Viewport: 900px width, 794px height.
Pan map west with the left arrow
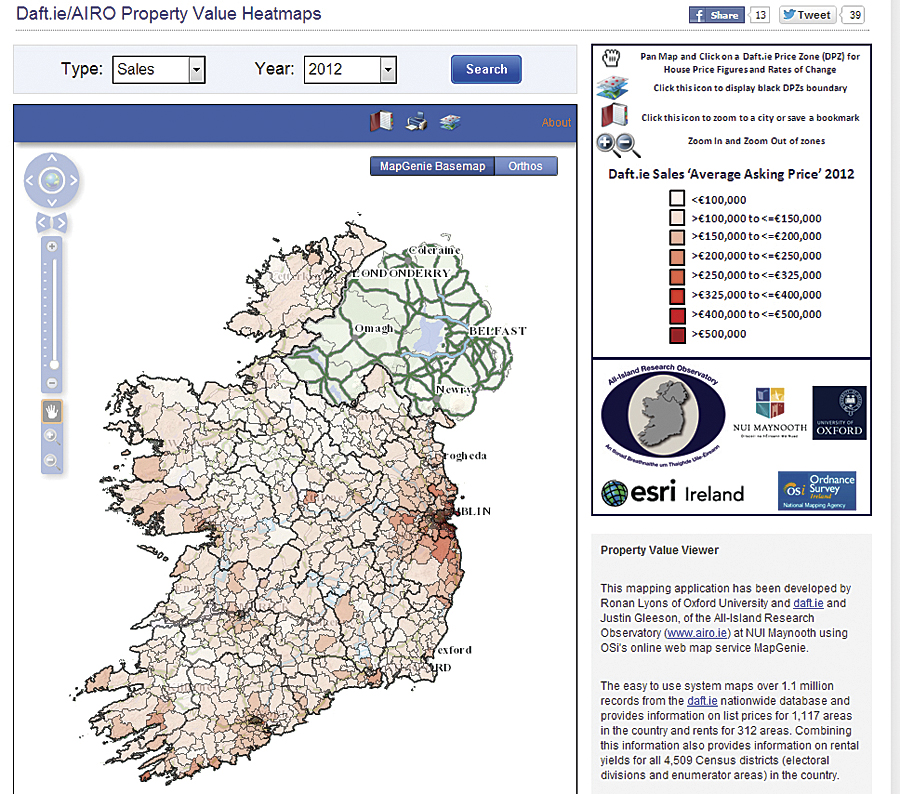30,180
